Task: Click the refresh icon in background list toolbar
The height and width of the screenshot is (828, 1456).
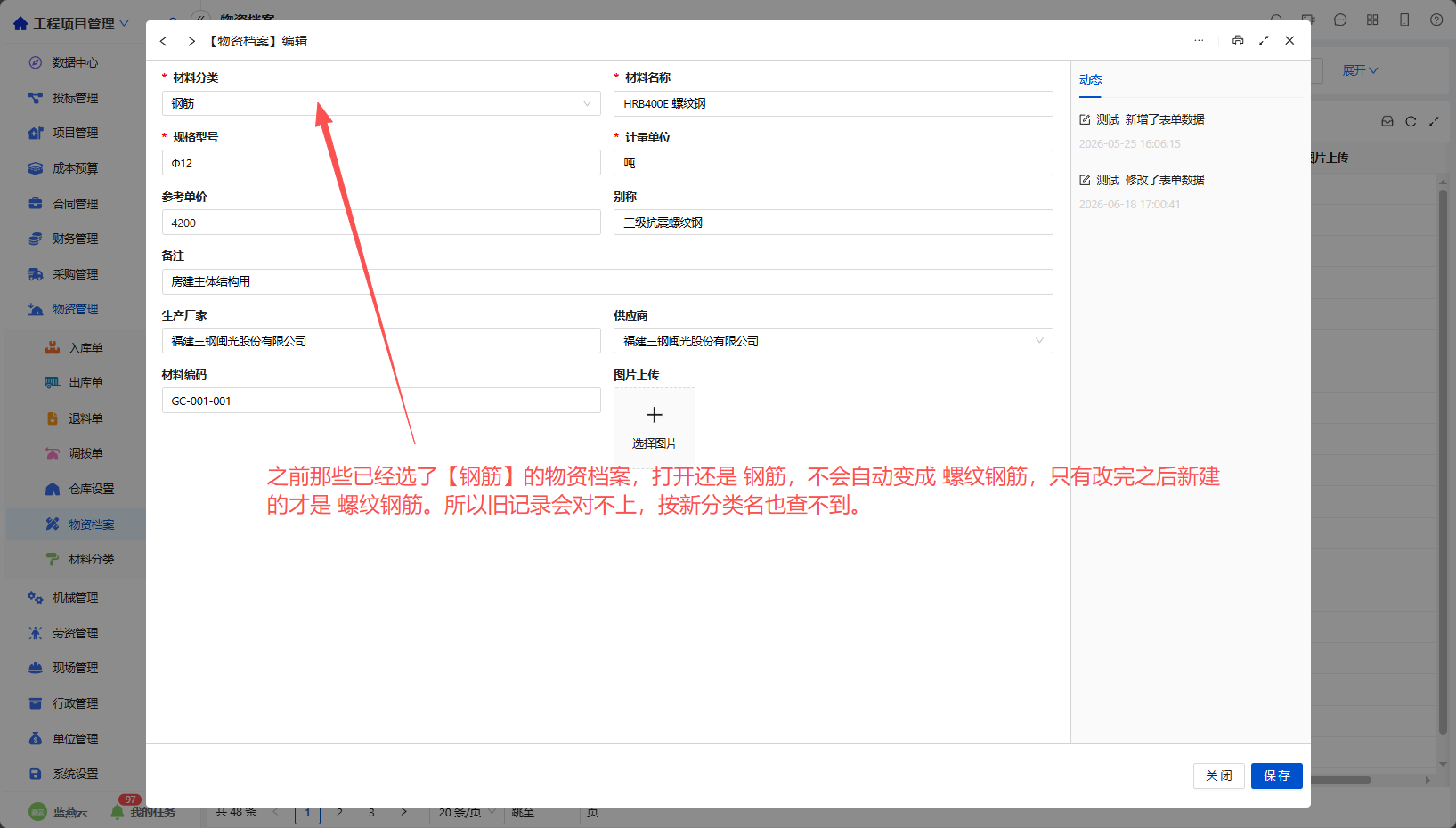Action: [x=1411, y=121]
